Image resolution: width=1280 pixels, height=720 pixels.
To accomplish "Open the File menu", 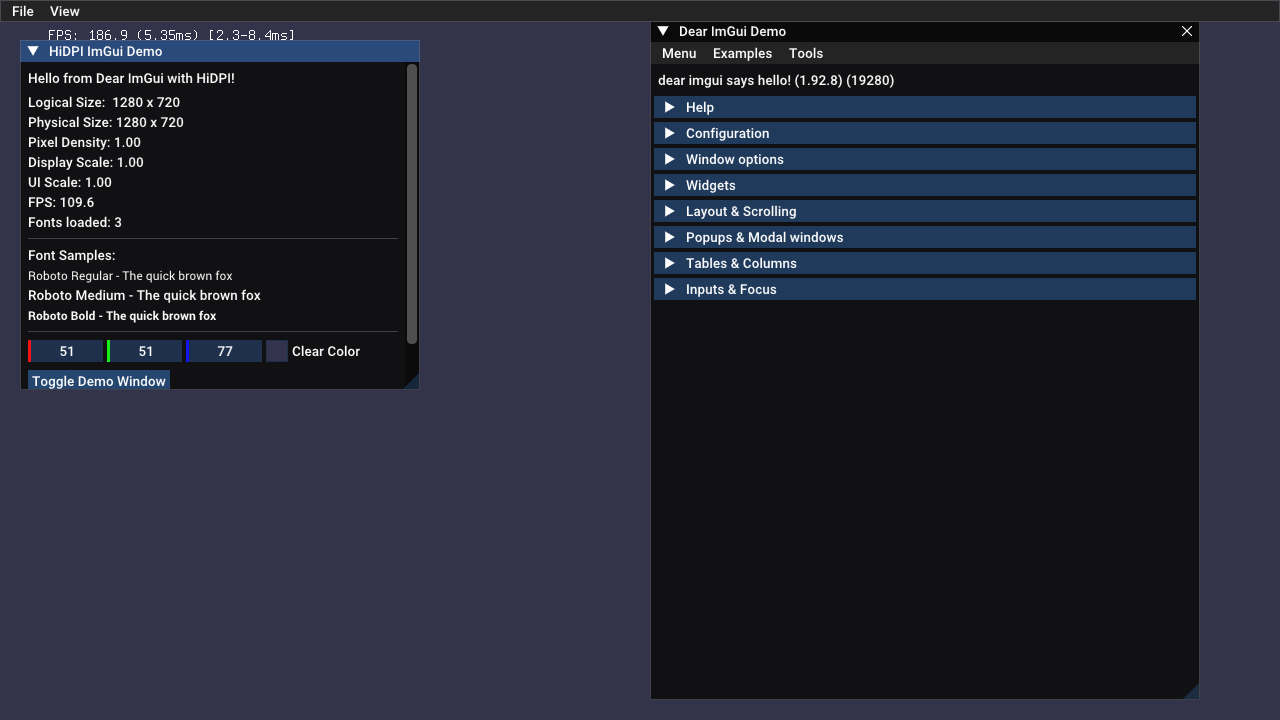I will click(x=23, y=11).
